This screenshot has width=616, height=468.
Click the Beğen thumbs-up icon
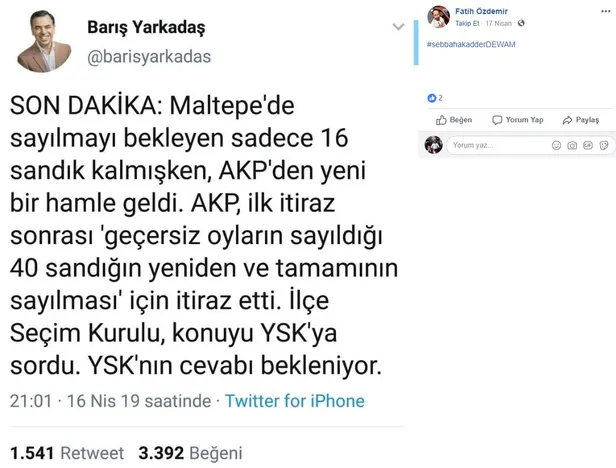click(440, 120)
